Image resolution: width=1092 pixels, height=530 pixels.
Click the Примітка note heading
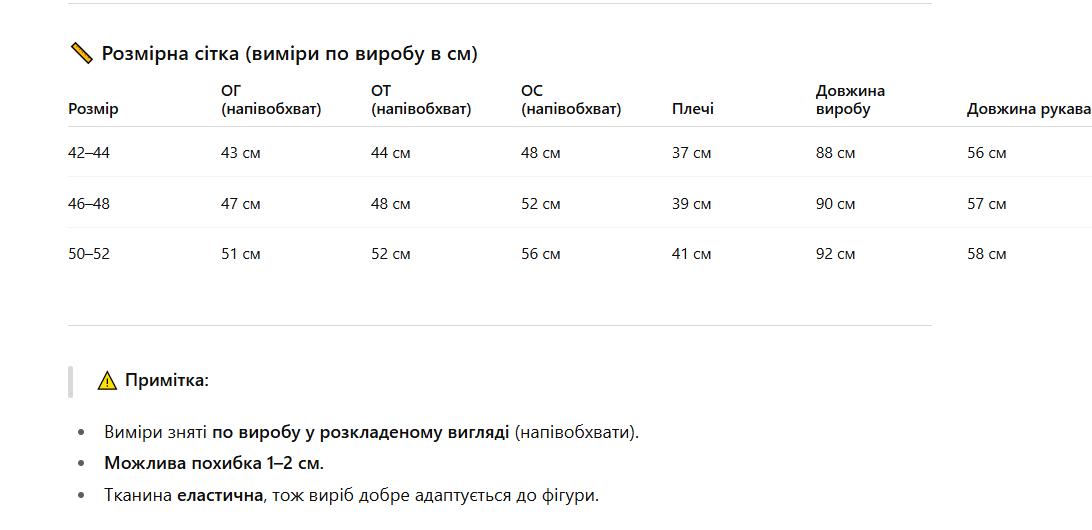[x=167, y=381]
